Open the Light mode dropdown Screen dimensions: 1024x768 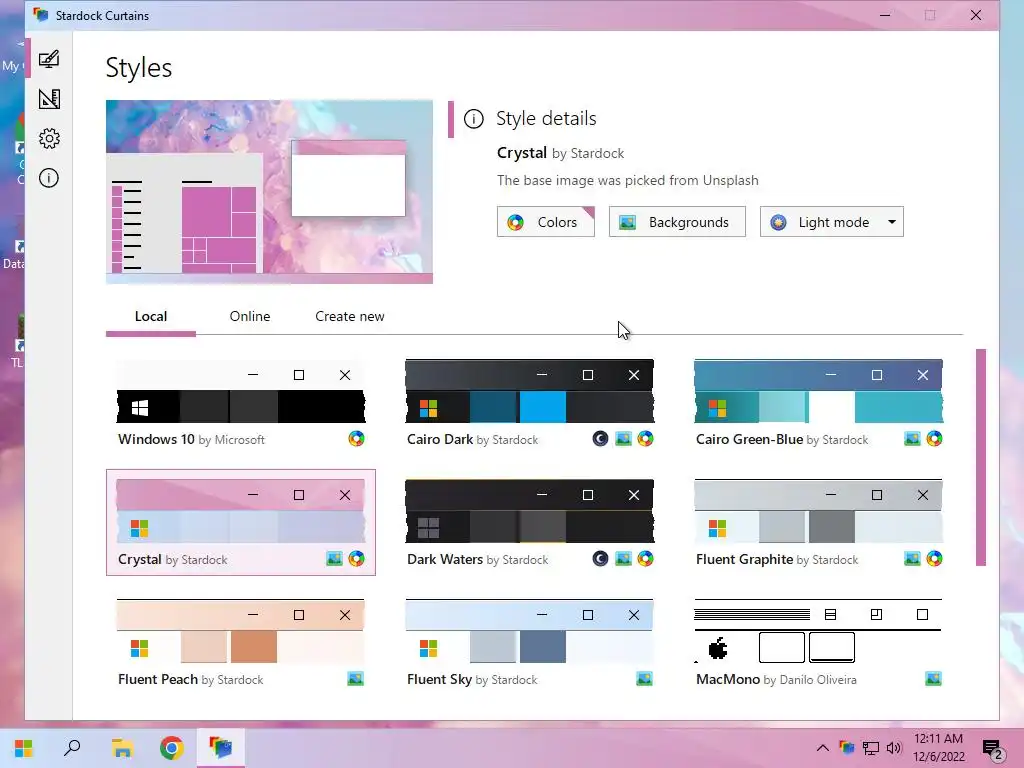(831, 222)
